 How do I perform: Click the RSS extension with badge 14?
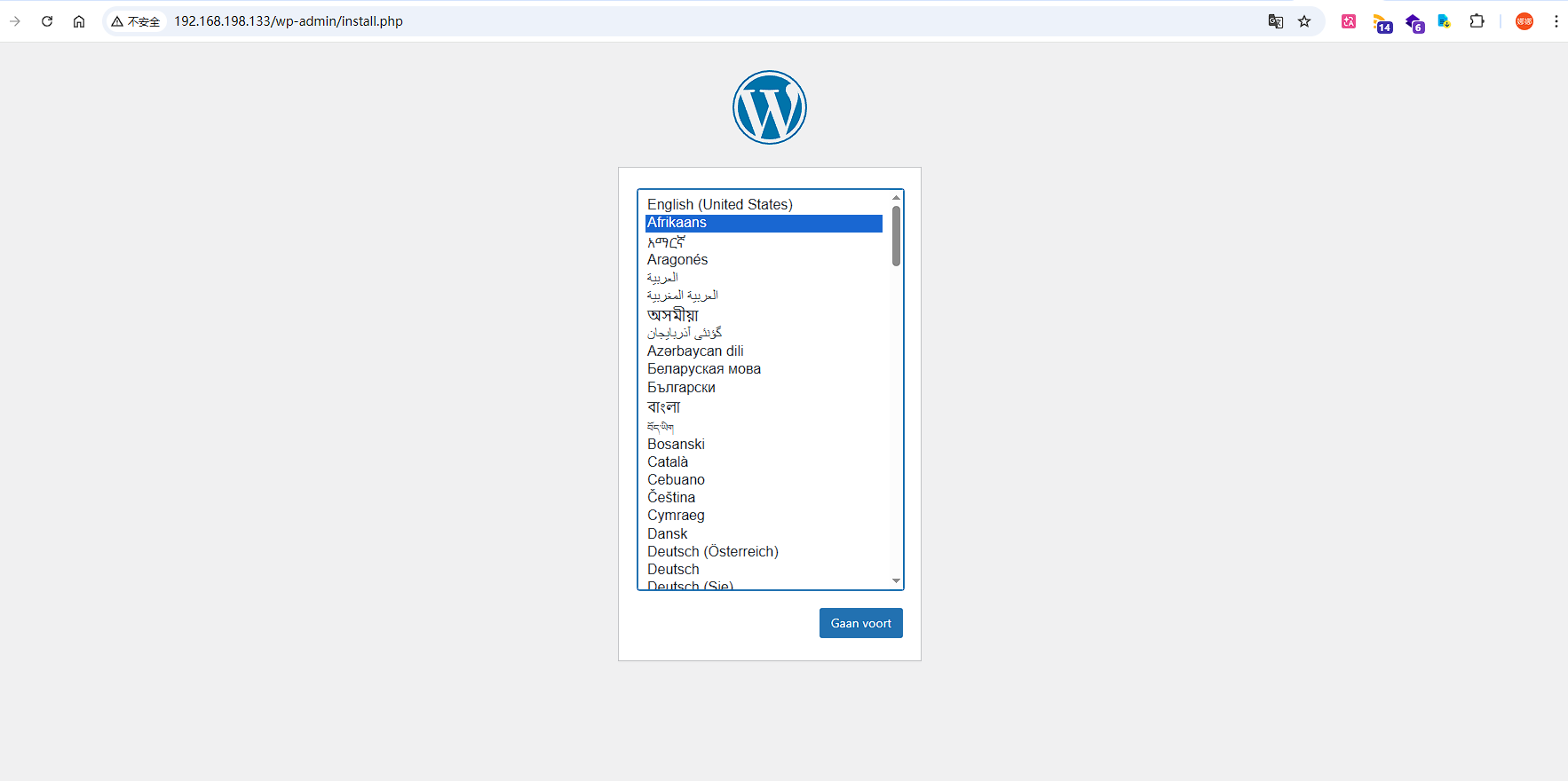pos(1382,22)
